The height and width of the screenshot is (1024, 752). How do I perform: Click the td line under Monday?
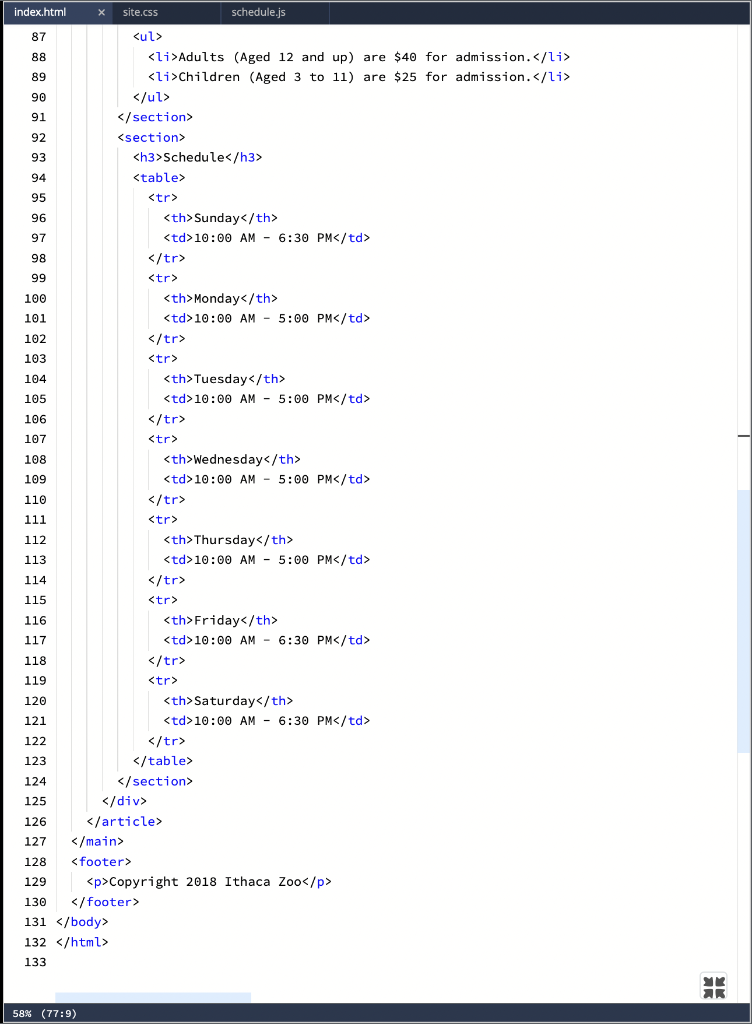coord(266,319)
